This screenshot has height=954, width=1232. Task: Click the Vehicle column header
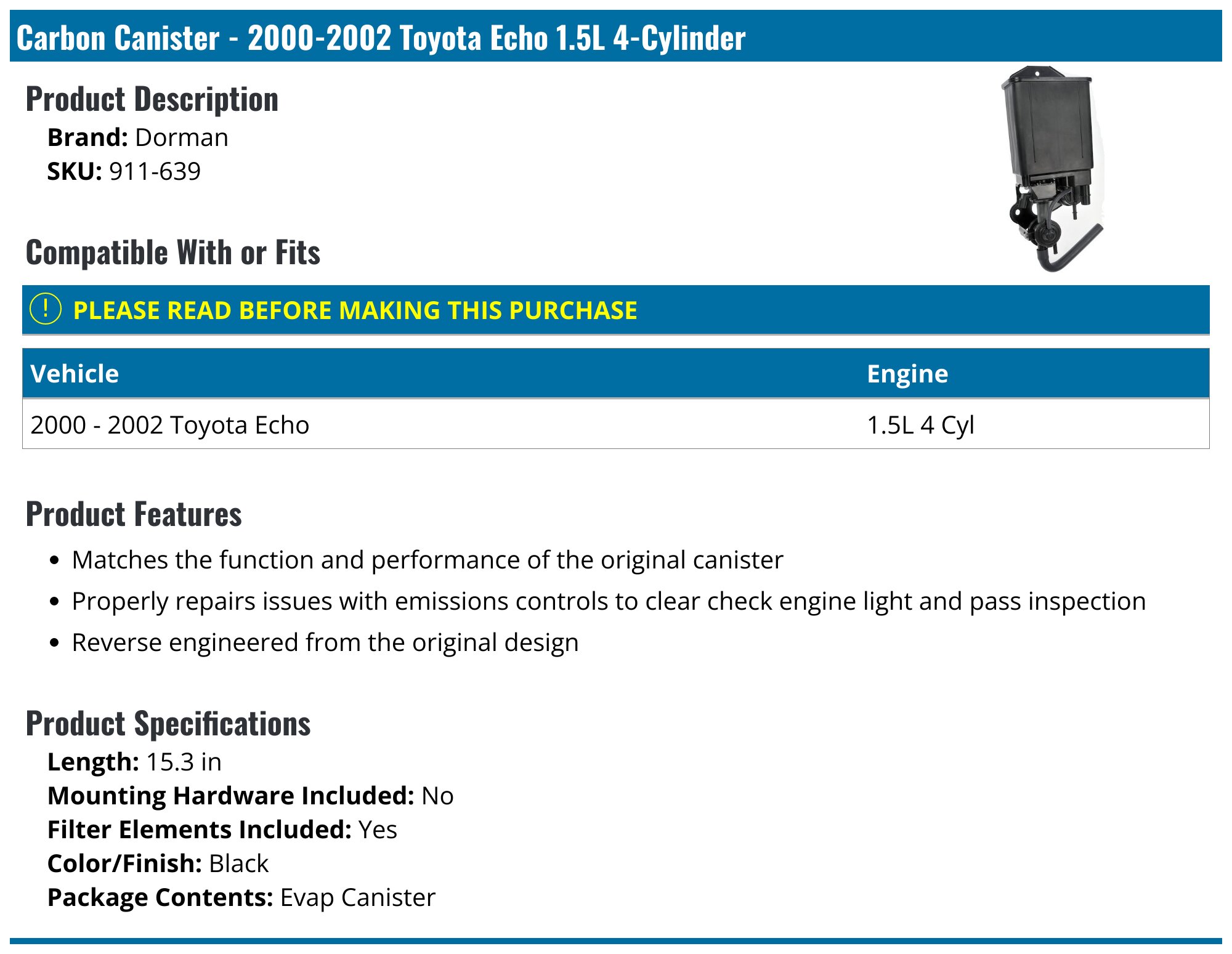coord(75,374)
